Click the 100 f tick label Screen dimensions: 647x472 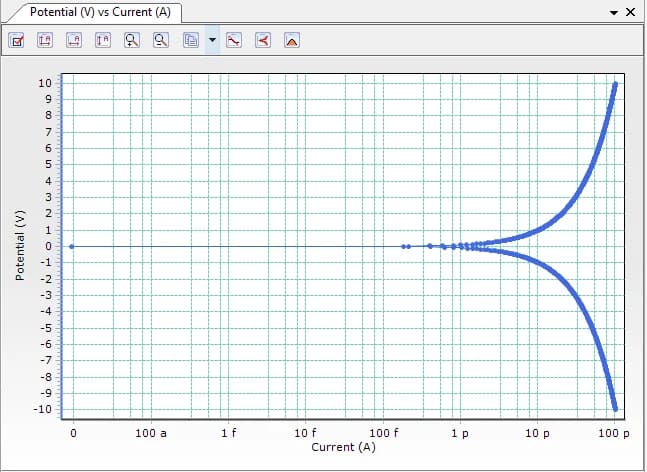(384, 433)
